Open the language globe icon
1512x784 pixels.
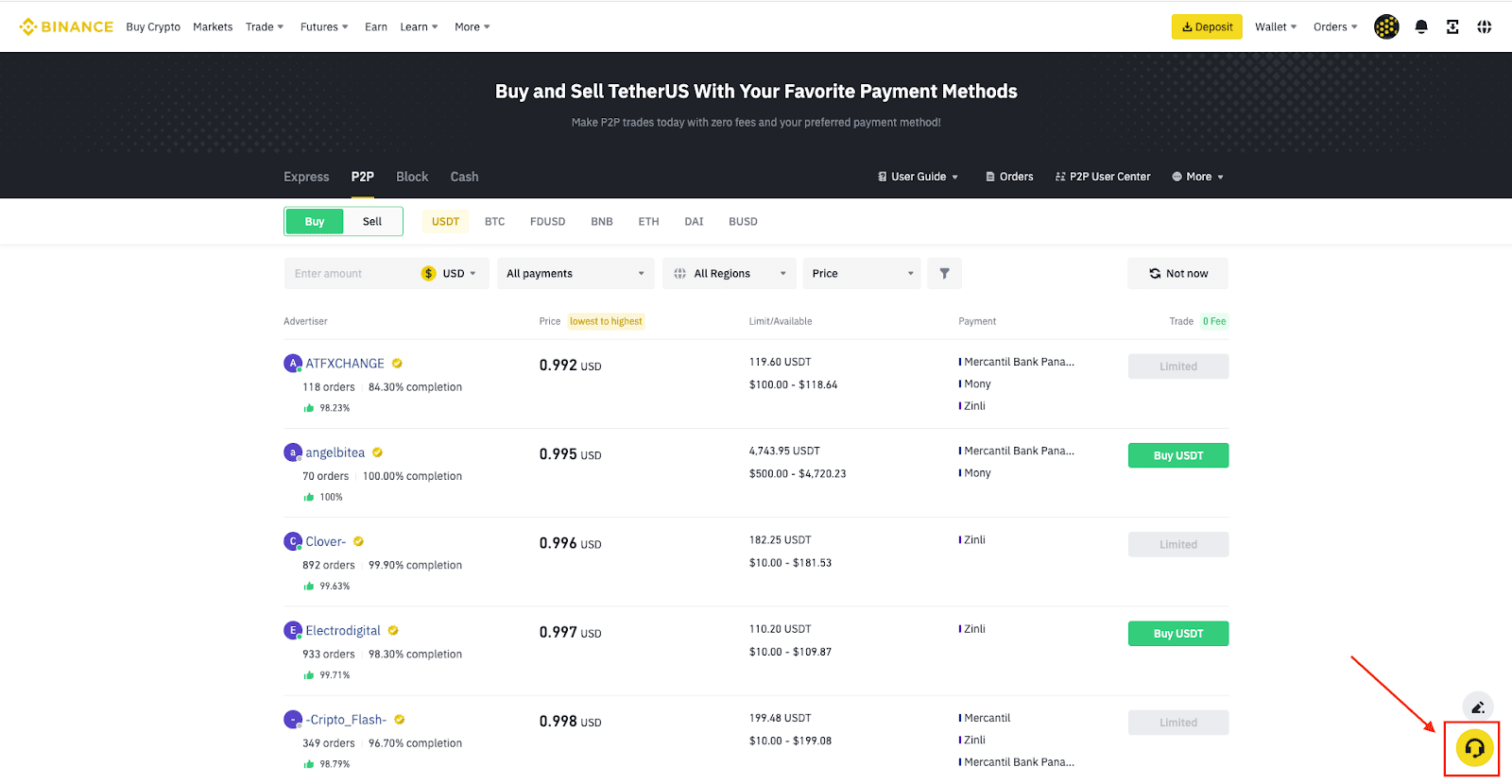[x=1485, y=26]
